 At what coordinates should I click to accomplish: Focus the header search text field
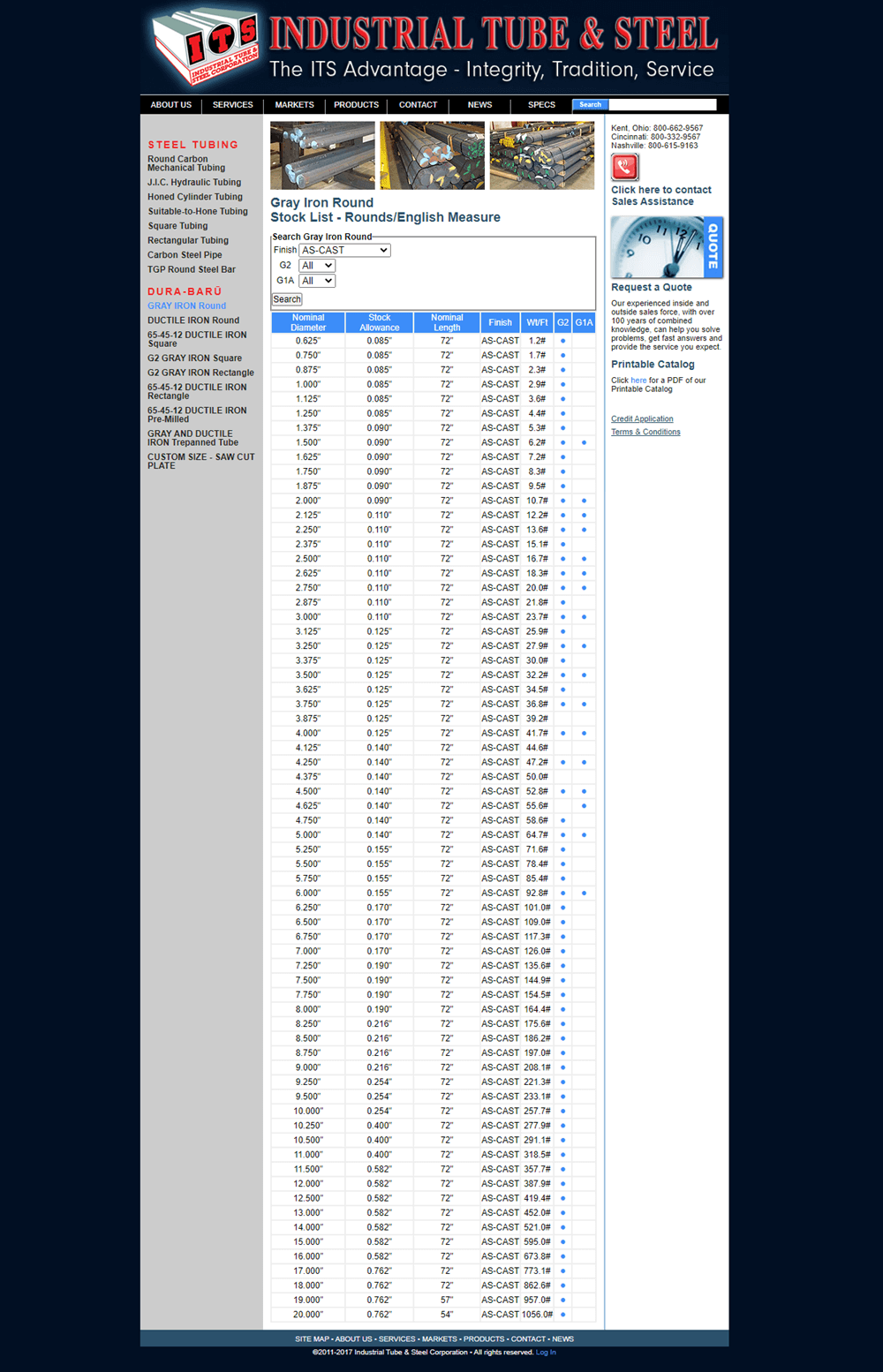pyautogui.click(x=662, y=105)
